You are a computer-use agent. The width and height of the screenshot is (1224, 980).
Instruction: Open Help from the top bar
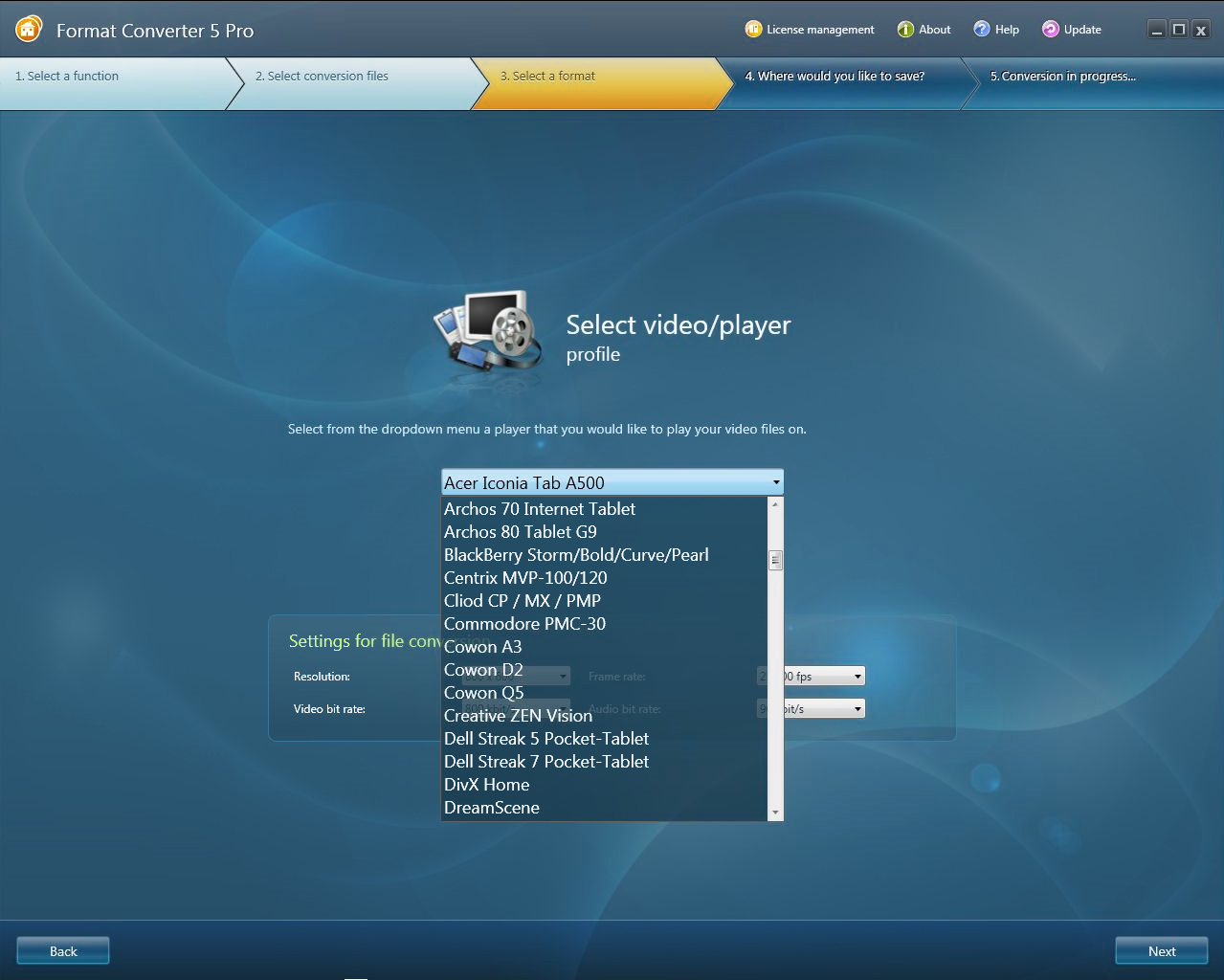point(996,30)
